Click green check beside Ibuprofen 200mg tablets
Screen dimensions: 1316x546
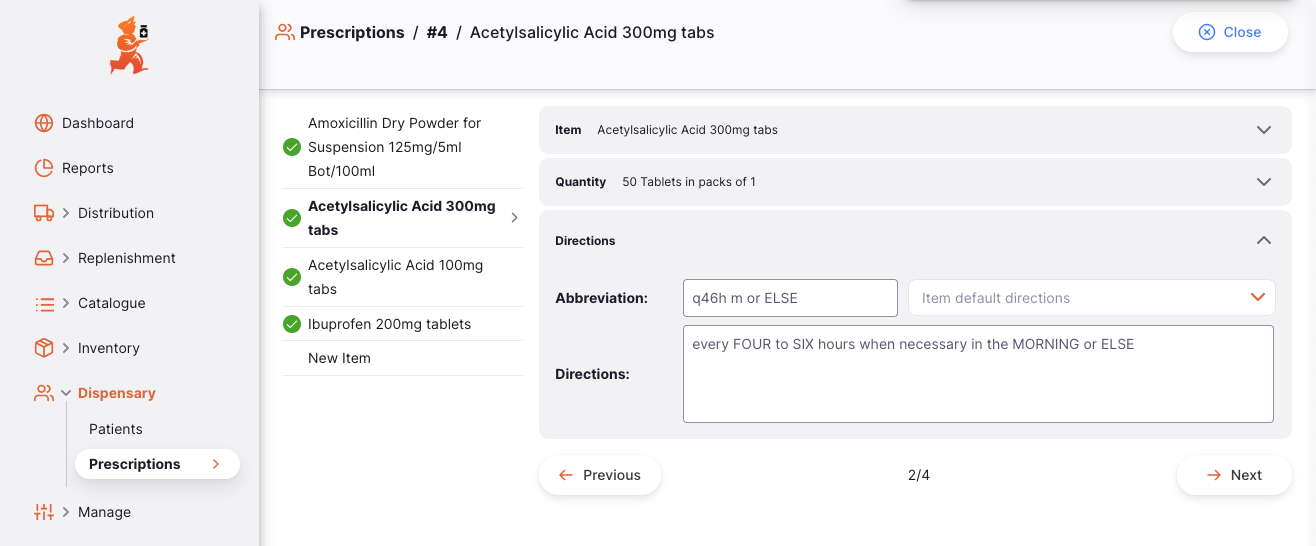(292, 324)
